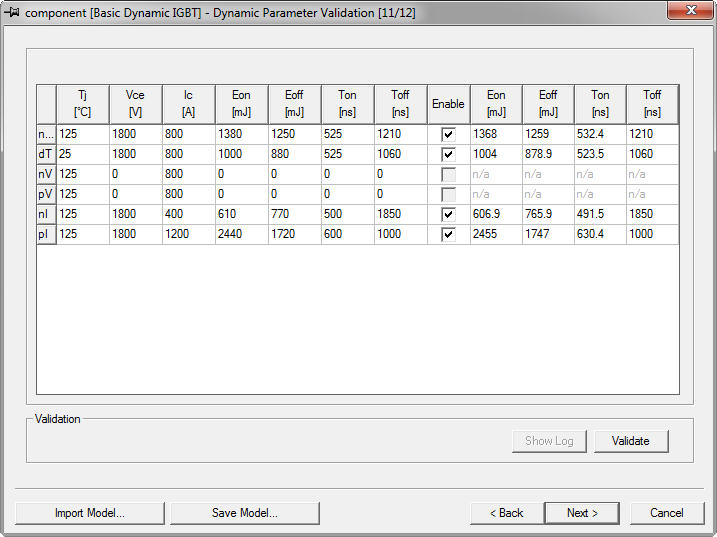The width and height of the screenshot is (717, 537).
Task: Select the pI row header
Action: [46, 234]
